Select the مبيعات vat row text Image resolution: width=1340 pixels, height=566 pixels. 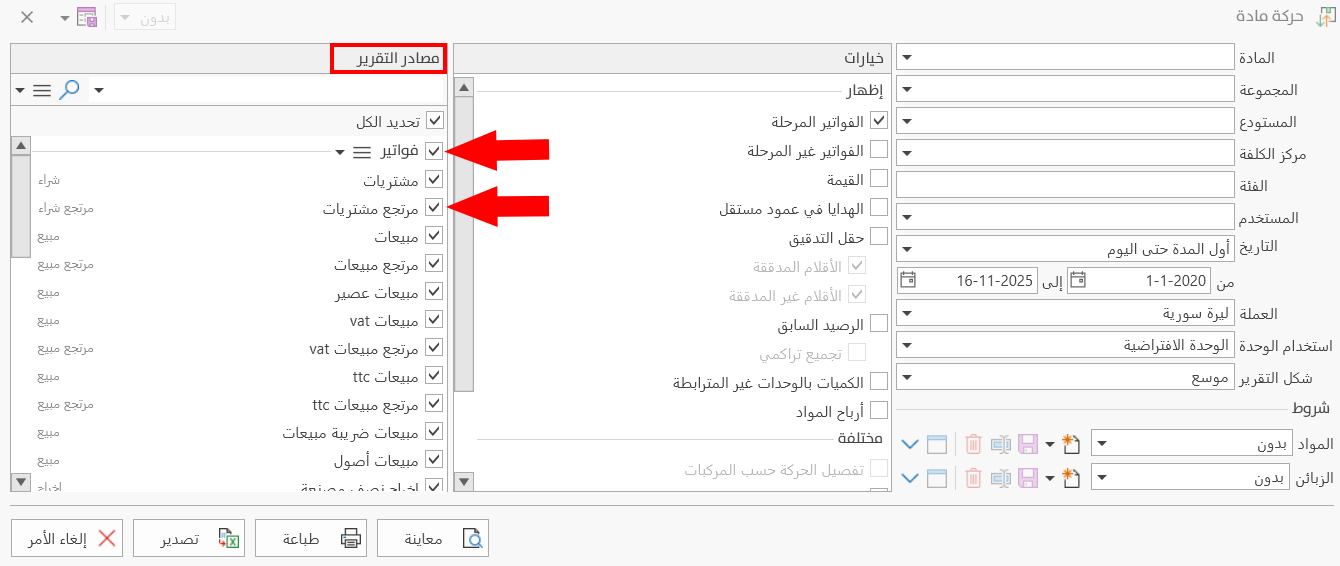(x=383, y=320)
